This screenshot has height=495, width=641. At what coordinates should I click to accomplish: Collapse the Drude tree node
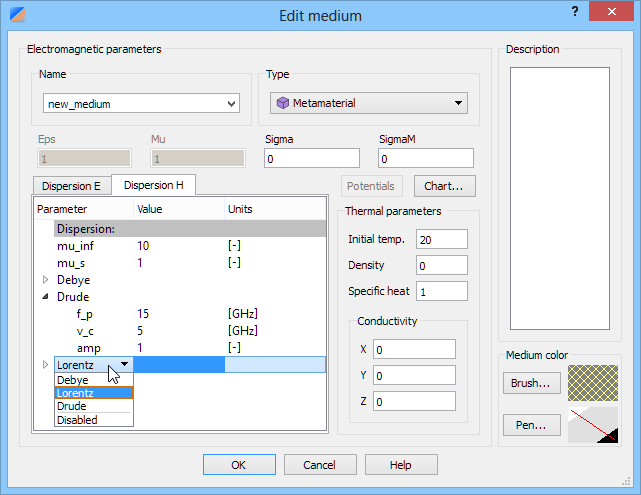click(x=45, y=297)
